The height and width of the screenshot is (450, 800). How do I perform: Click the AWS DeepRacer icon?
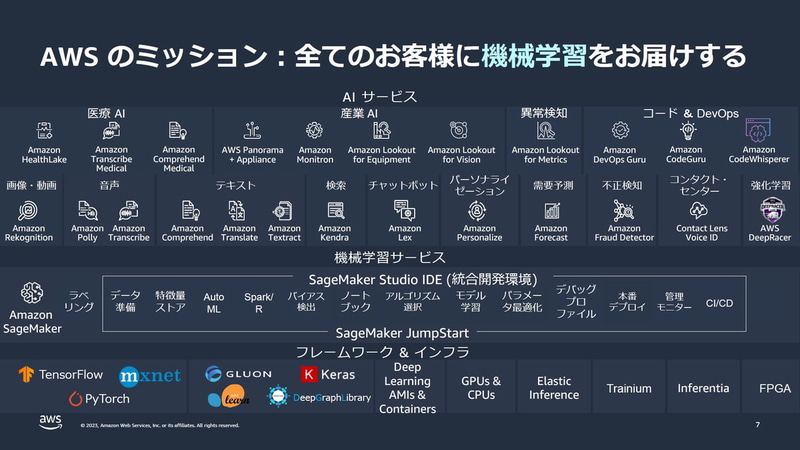pyautogui.click(x=772, y=210)
